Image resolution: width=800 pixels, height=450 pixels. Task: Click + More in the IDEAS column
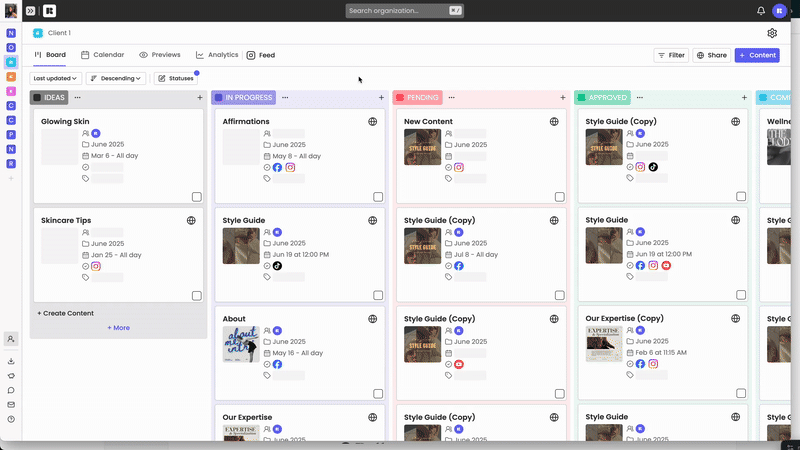pos(118,328)
